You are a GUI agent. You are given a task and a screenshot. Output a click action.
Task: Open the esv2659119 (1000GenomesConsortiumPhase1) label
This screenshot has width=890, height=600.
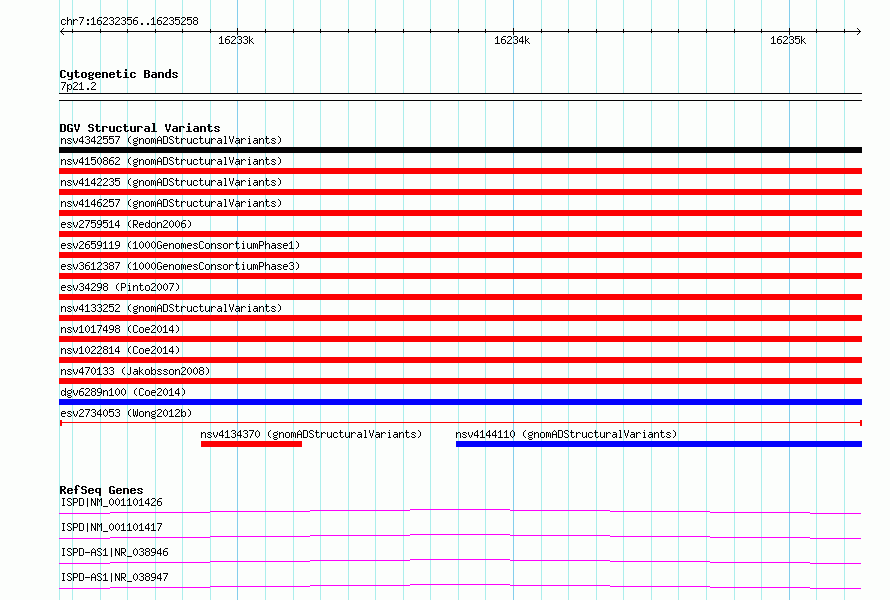click(x=180, y=245)
